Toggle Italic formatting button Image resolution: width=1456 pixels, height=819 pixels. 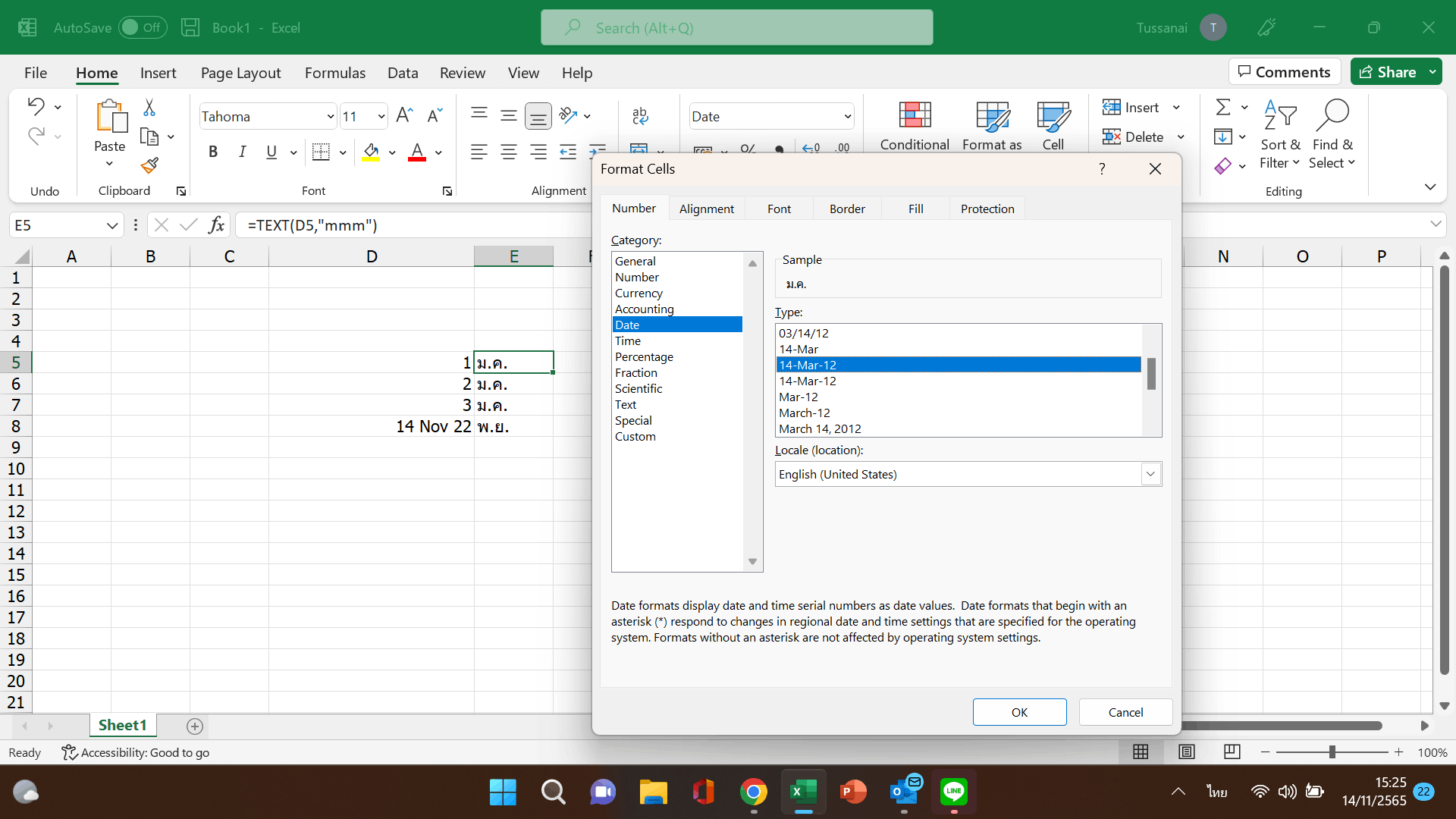click(242, 152)
